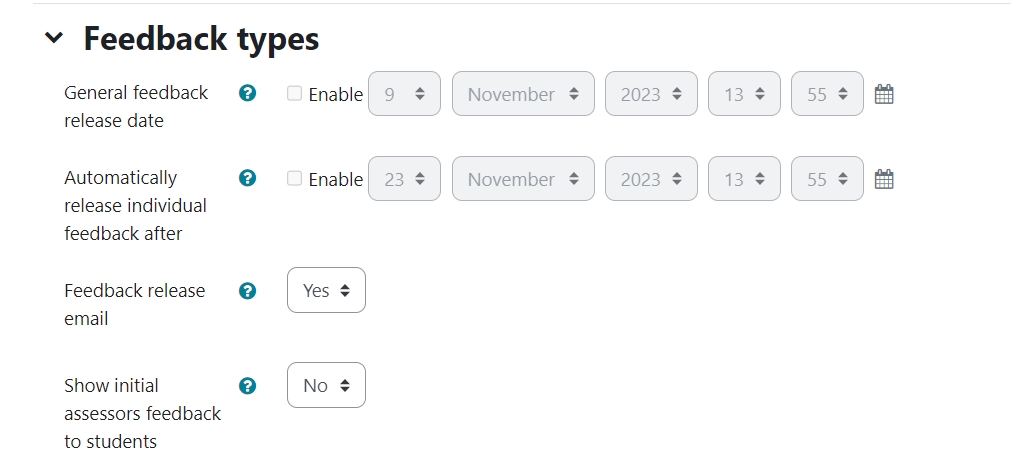Open Feedback release email Yes dropdown
Image resolution: width=1011 pixels, height=475 pixels.
coord(326,291)
